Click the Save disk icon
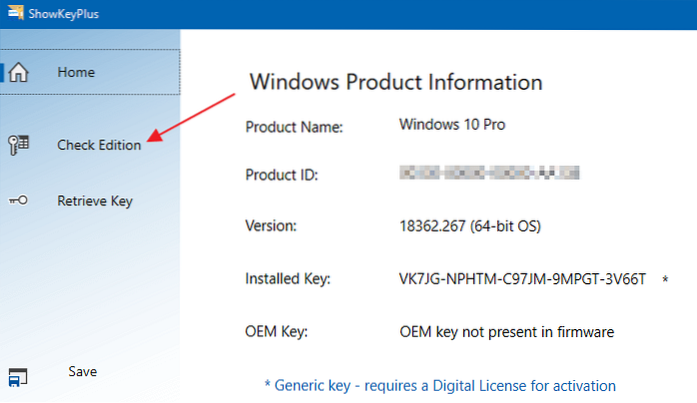Image resolution: width=697 pixels, height=403 pixels. click(x=18, y=377)
